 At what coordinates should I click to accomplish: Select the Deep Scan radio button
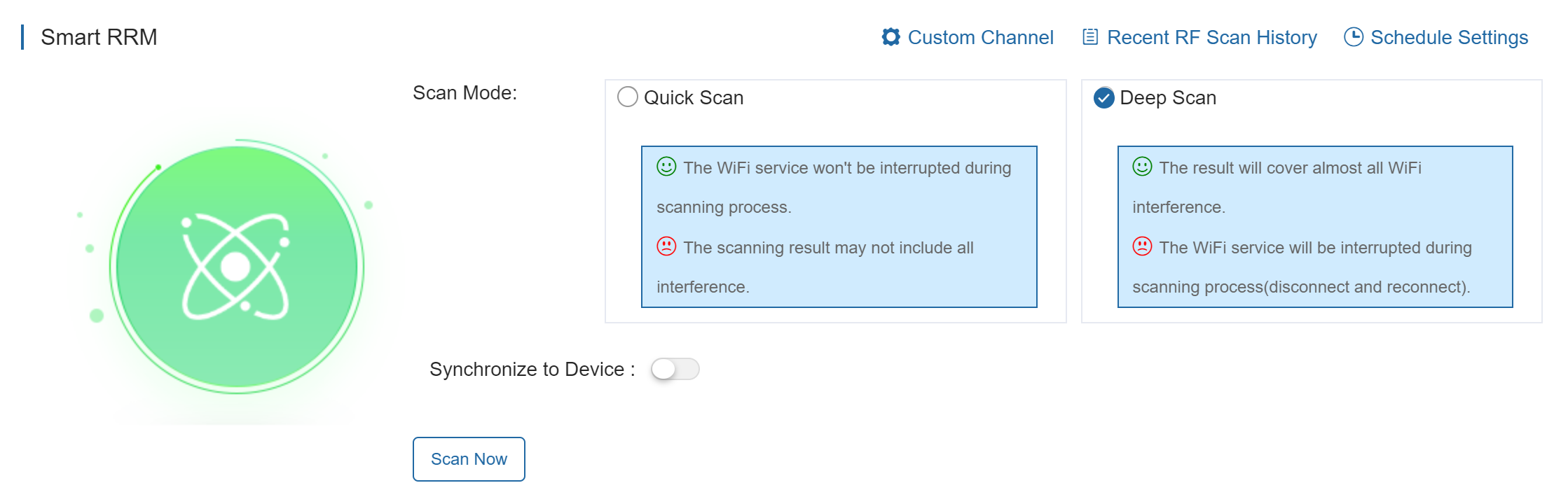tap(1104, 98)
